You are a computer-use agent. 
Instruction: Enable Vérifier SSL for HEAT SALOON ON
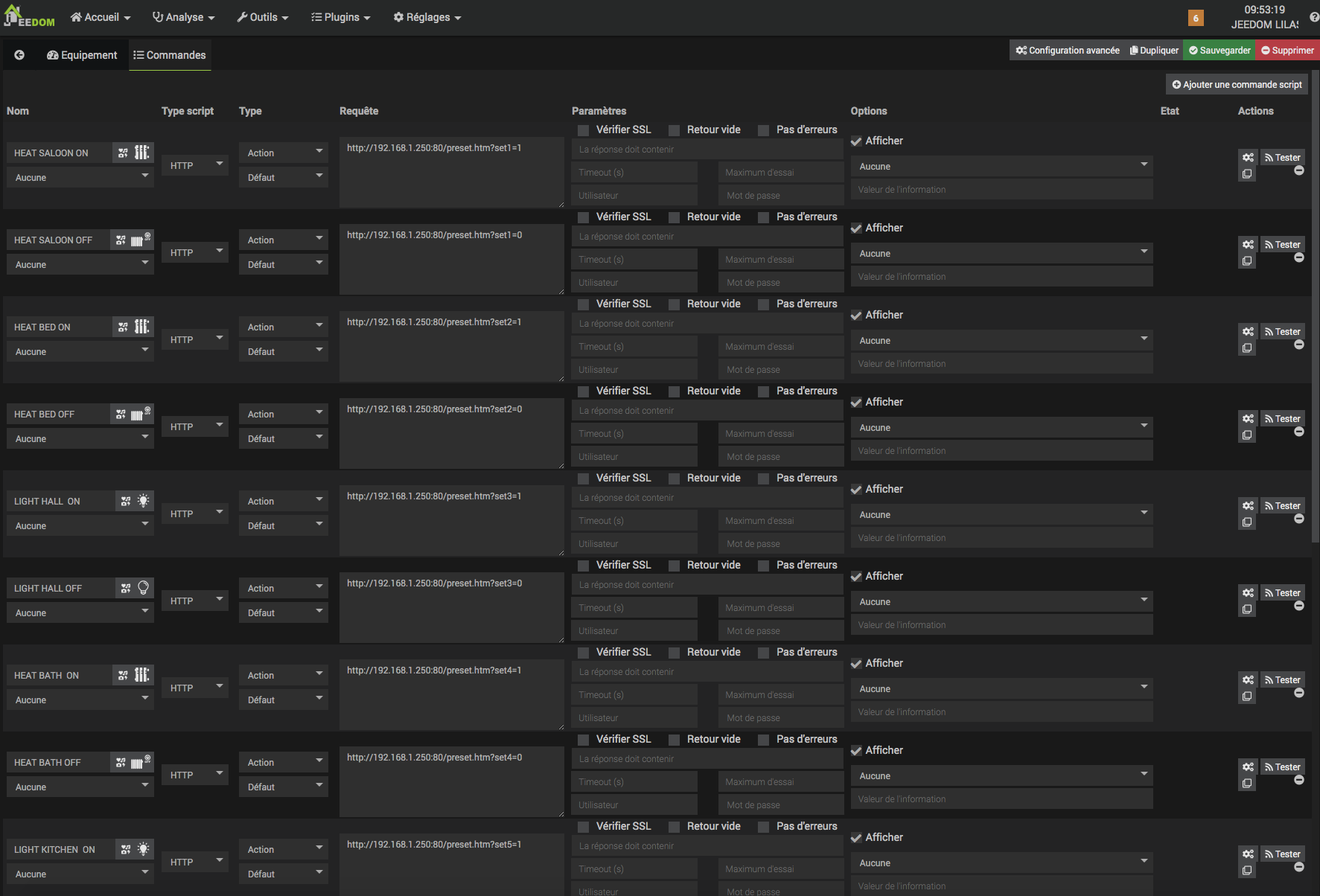[x=584, y=130]
